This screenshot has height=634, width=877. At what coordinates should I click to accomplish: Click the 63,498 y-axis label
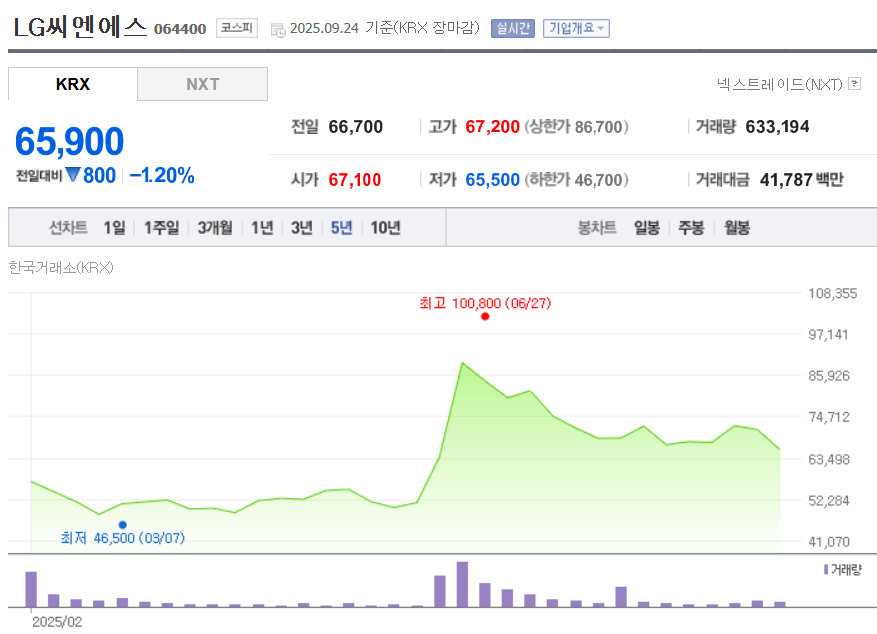pos(829,459)
